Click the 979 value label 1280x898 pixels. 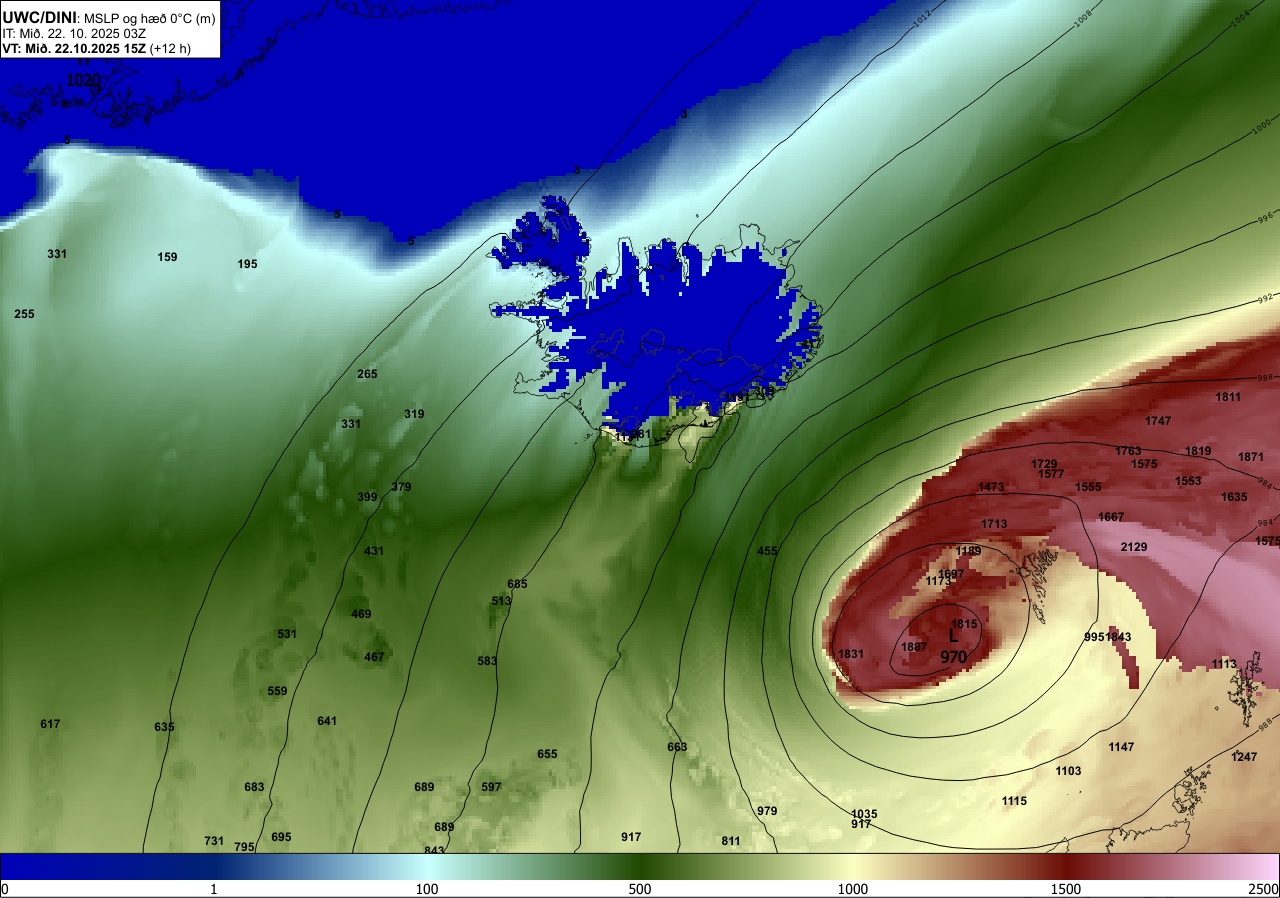pyautogui.click(x=767, y=811)
